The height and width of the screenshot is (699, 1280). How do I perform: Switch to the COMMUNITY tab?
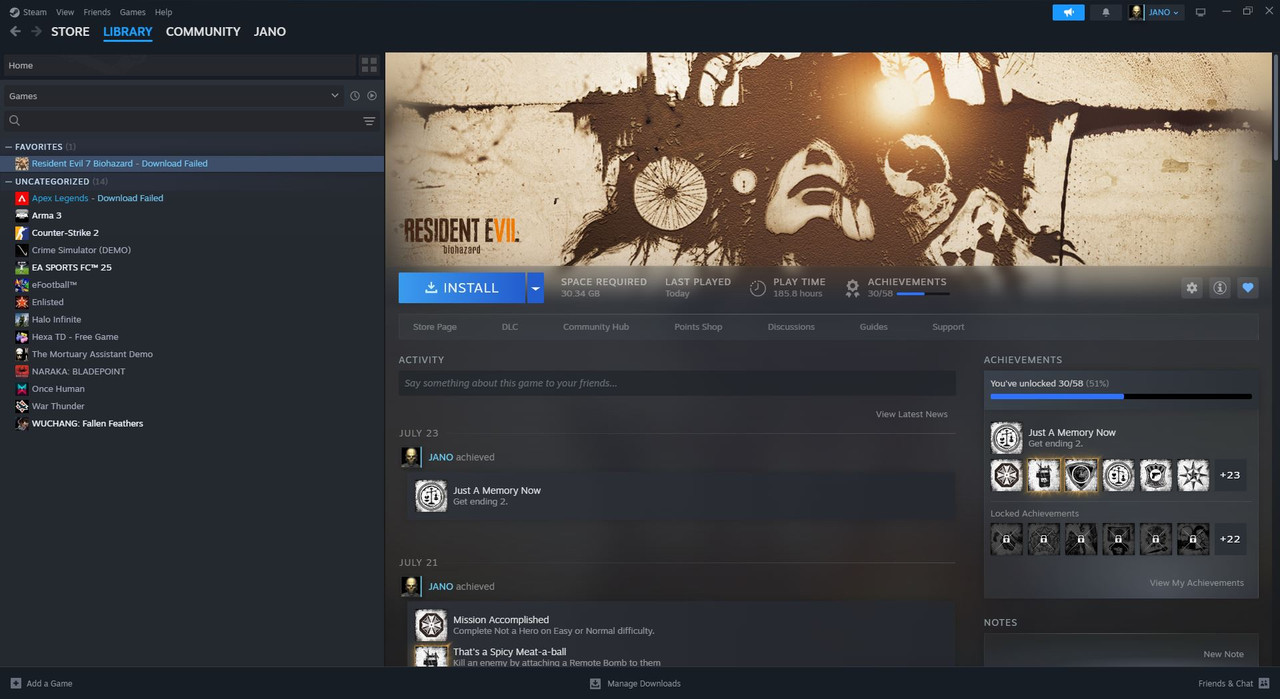203,32
